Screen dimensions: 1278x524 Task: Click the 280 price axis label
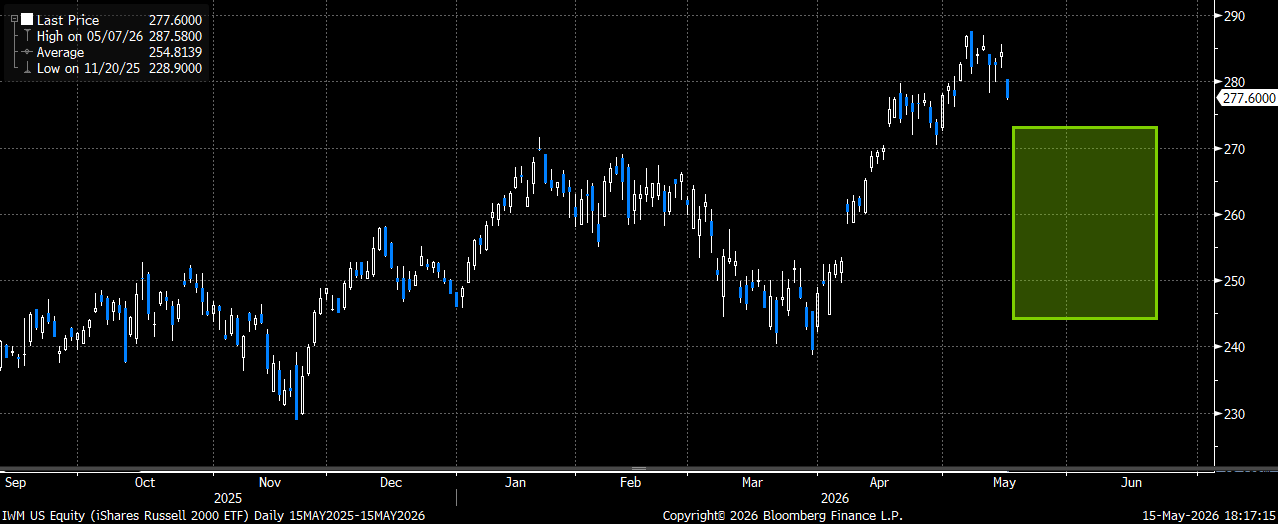pos(1233,82)
